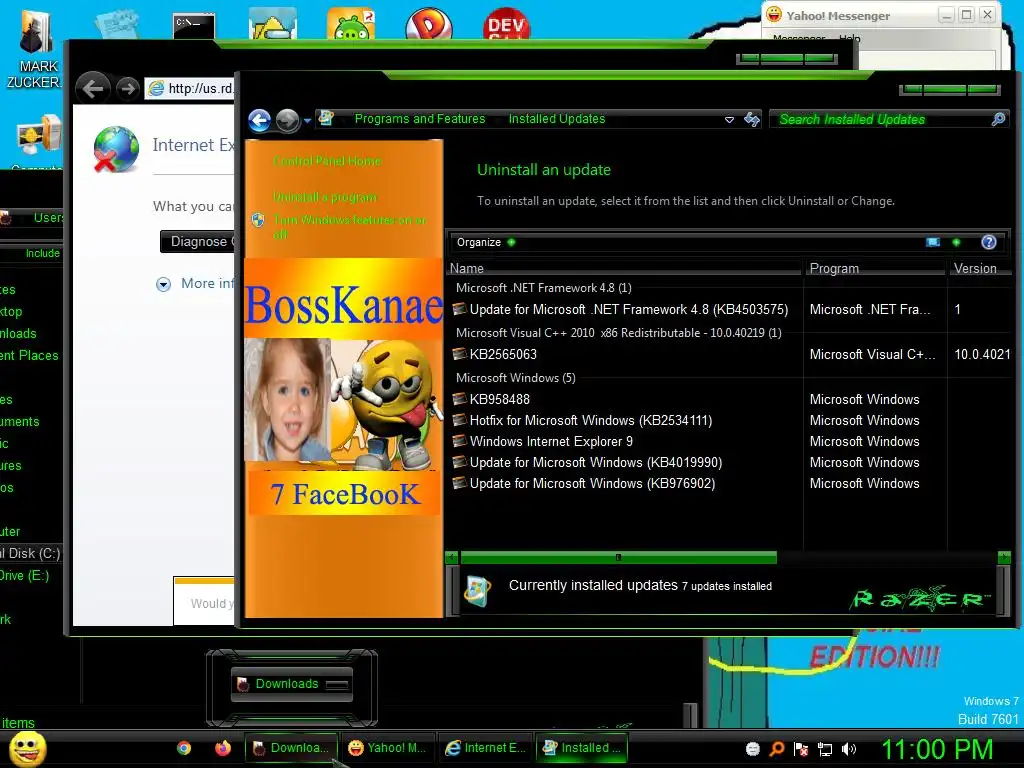Click the Diagnose button in Internet Explorer

pos(199,242)
